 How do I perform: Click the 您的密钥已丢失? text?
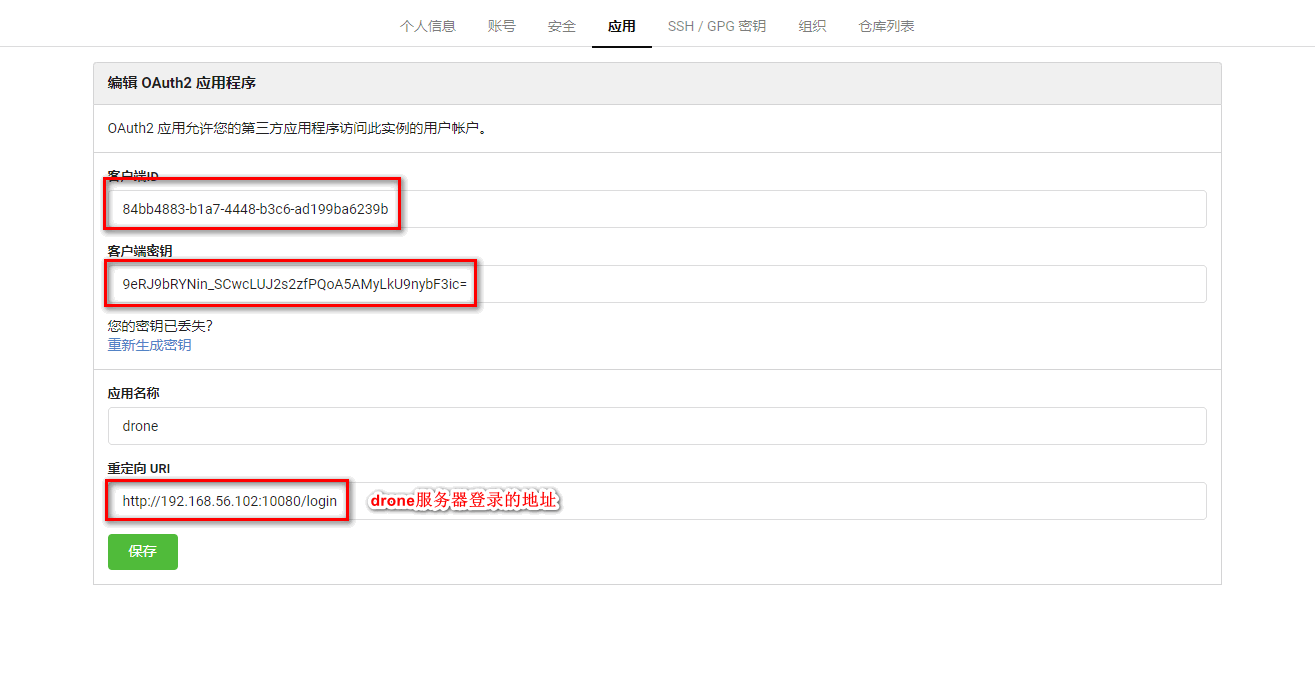coord(160,326)
